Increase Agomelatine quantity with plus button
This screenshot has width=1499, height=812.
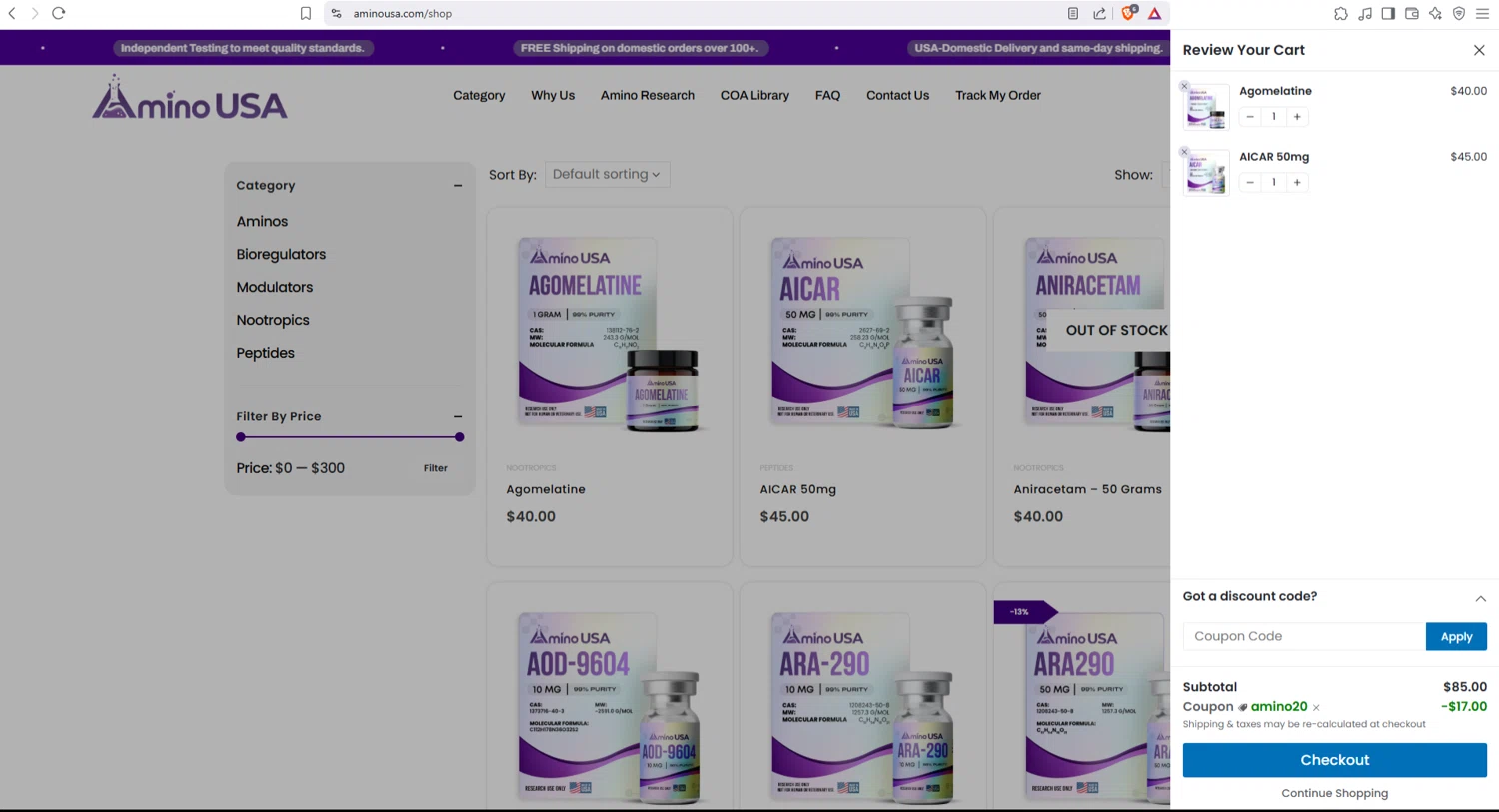click(1297, 117)
